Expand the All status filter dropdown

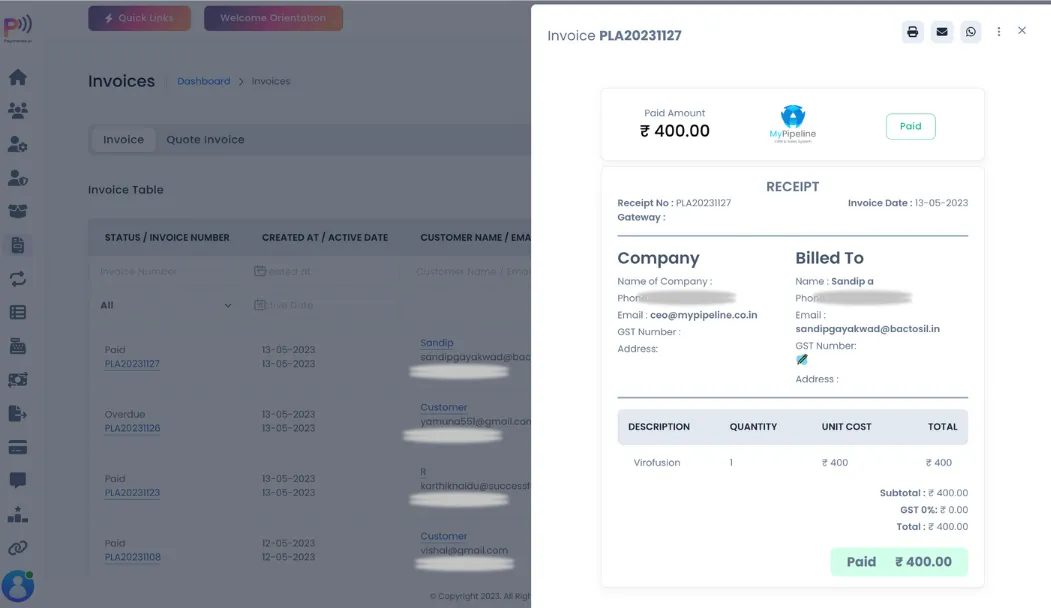coord(166,305)
